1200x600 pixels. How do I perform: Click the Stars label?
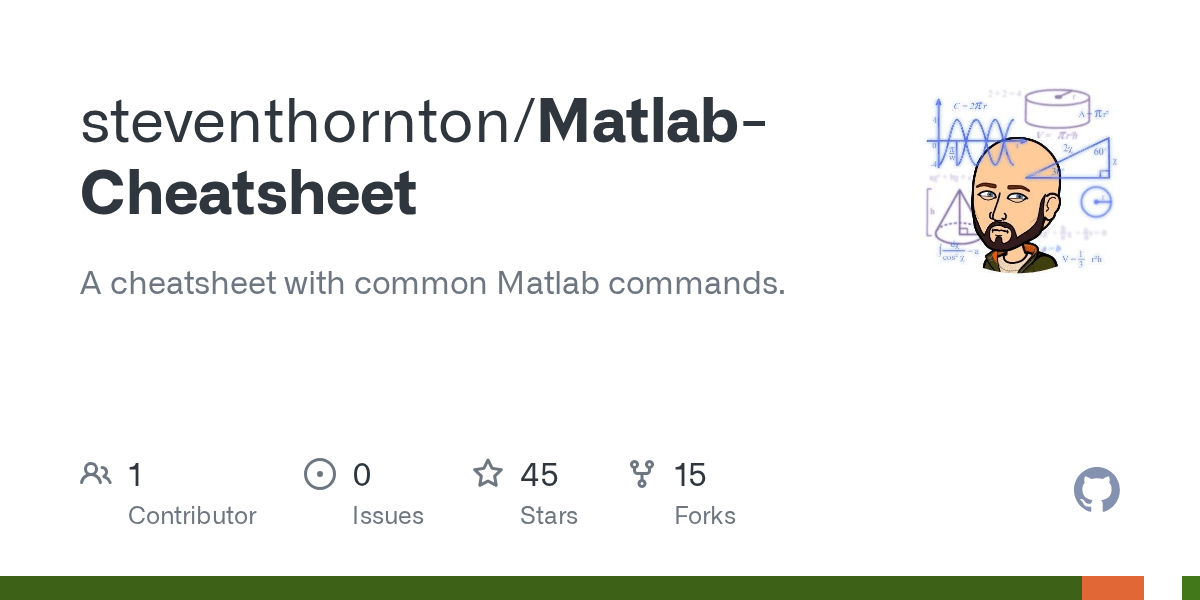point(548,516)
